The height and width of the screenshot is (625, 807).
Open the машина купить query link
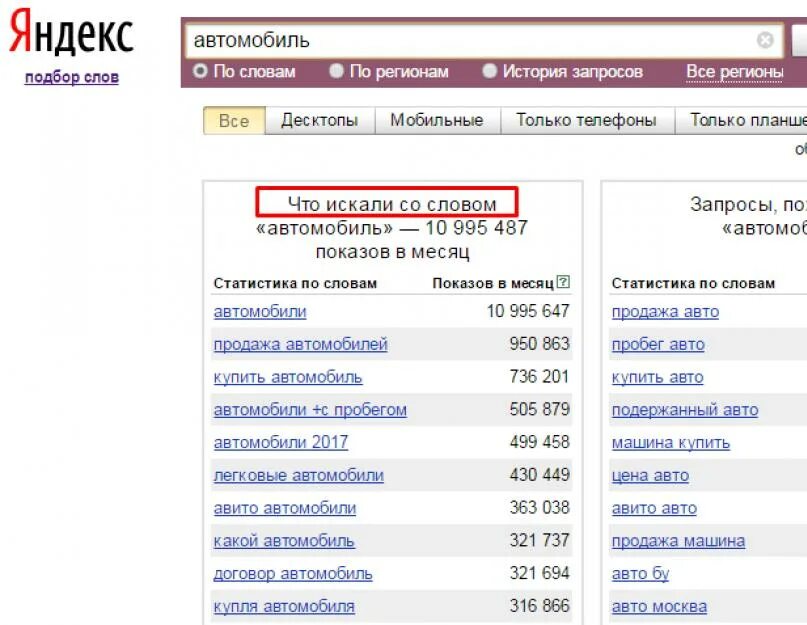tap(671, 443)
